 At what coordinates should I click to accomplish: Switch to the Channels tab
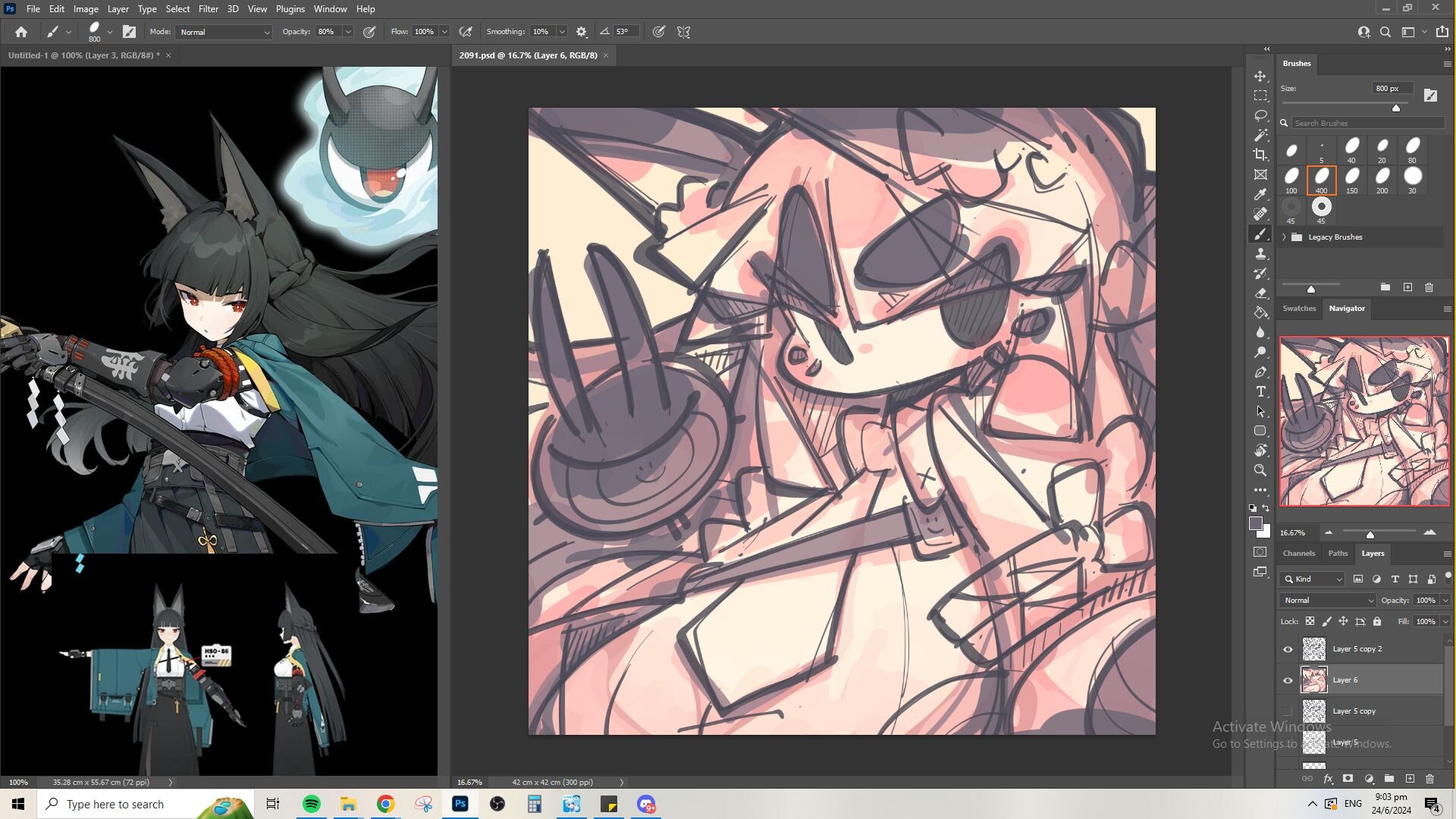tap(1298, 554)
